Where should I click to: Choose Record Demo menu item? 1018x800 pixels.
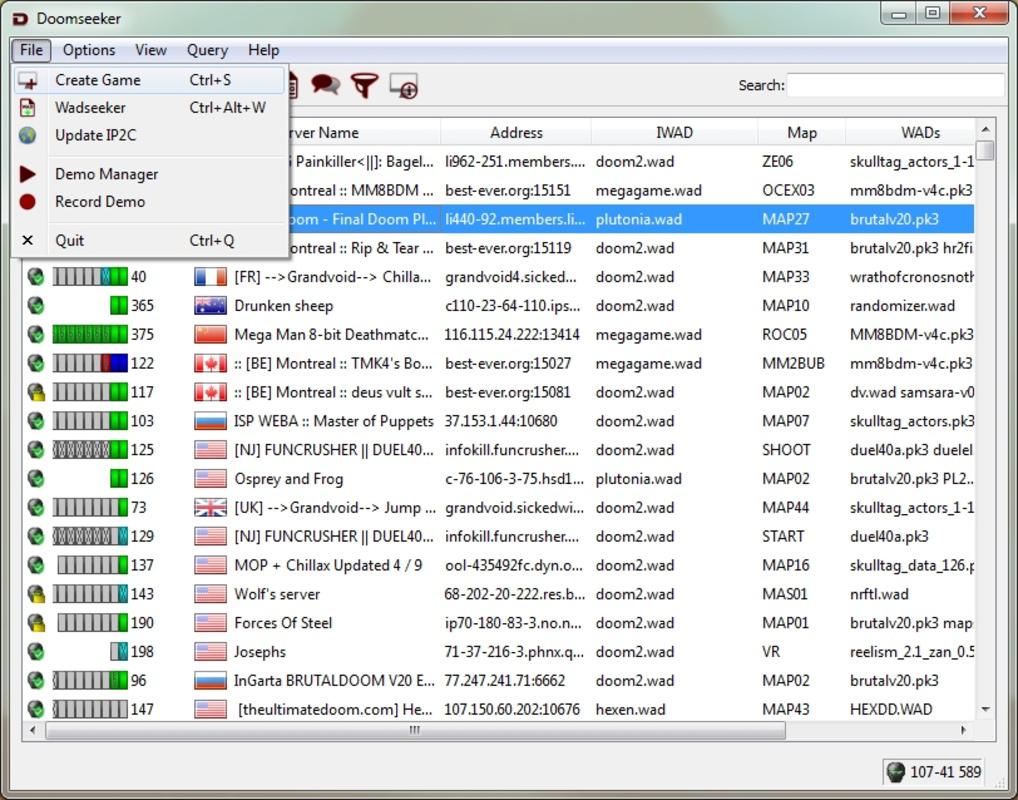pos(149,201)
